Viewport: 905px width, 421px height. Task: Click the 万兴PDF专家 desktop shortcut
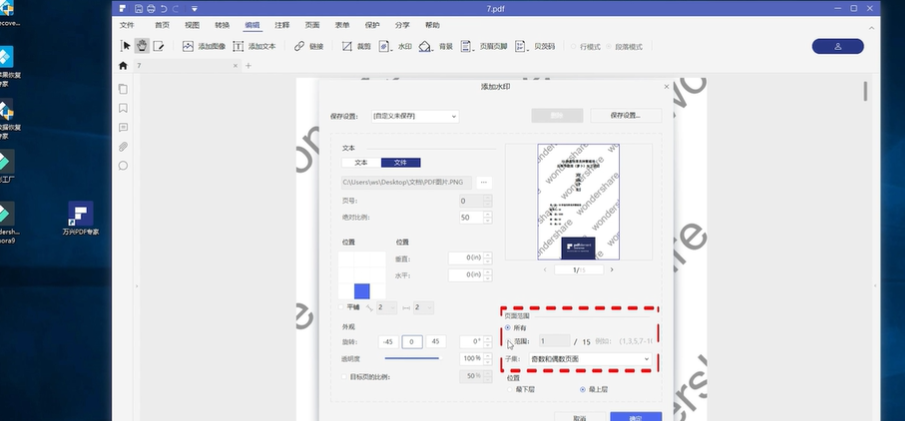click(x=80, y=218)
